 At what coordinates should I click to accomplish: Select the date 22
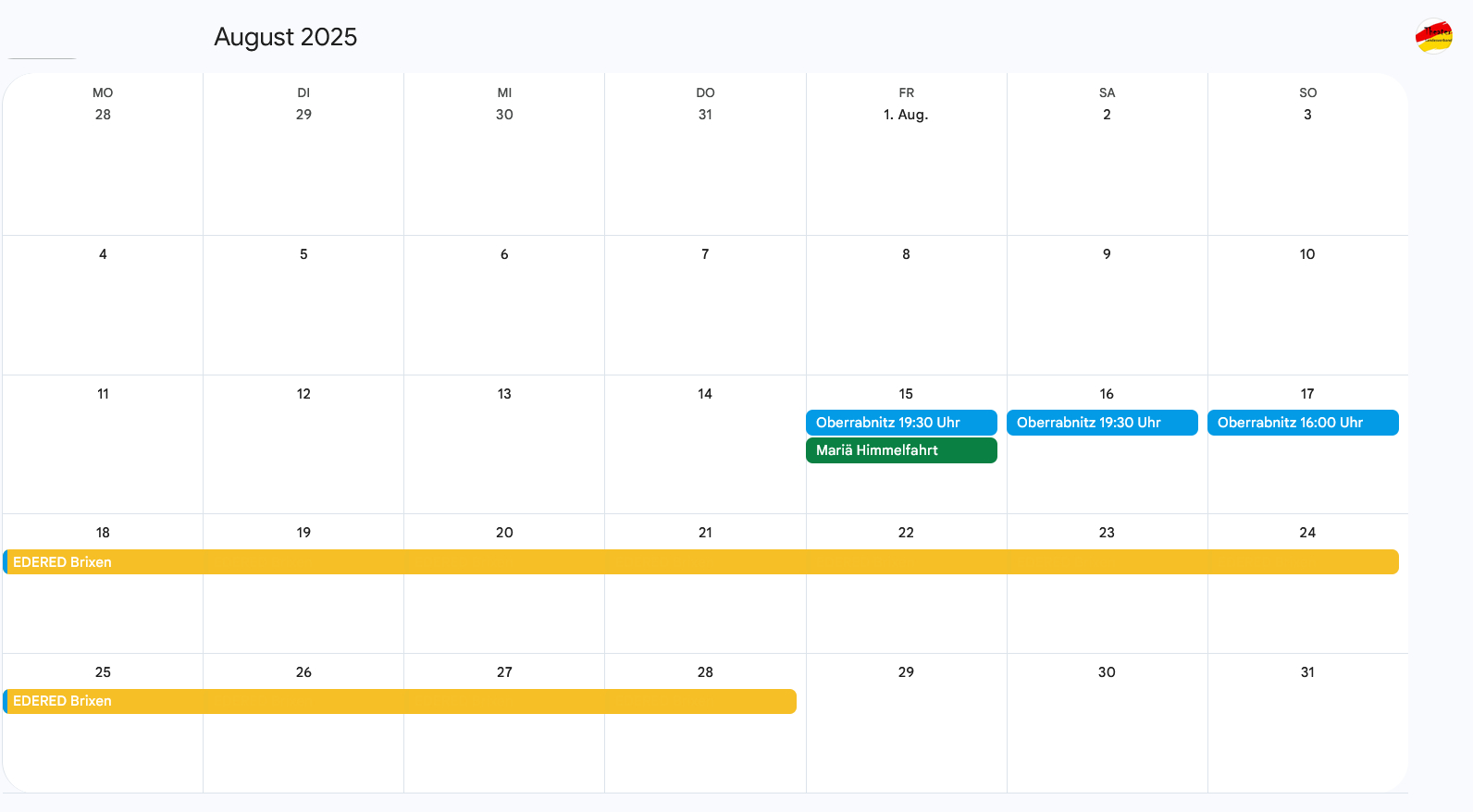click(x=906, y=533)
